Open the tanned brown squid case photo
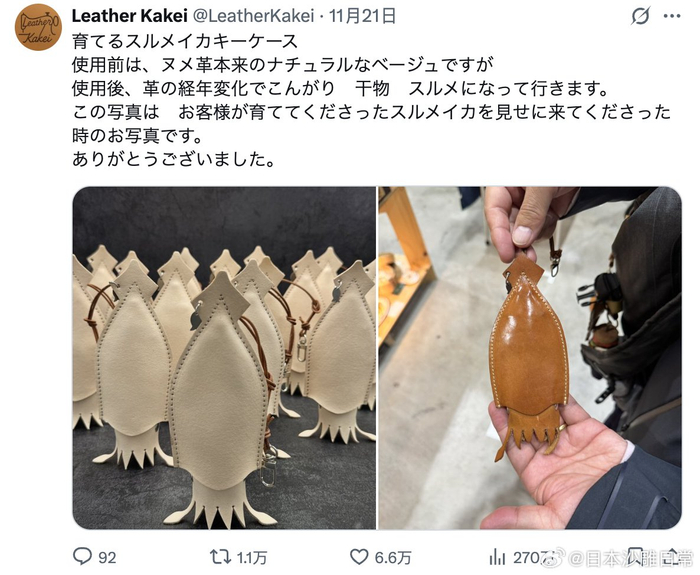 coord(530,358)
